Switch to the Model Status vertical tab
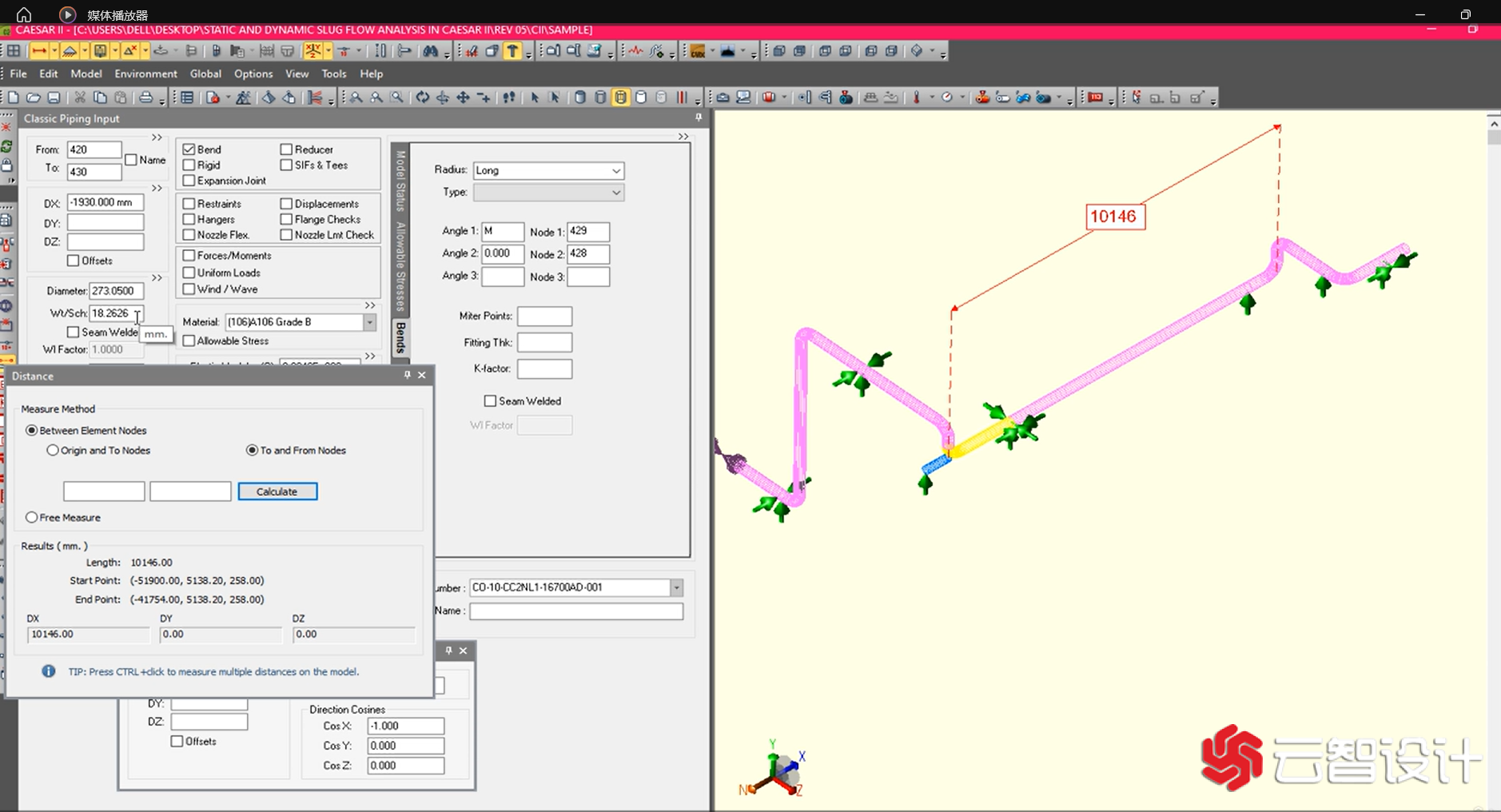 pyautogui.click(x=400, y=181)
